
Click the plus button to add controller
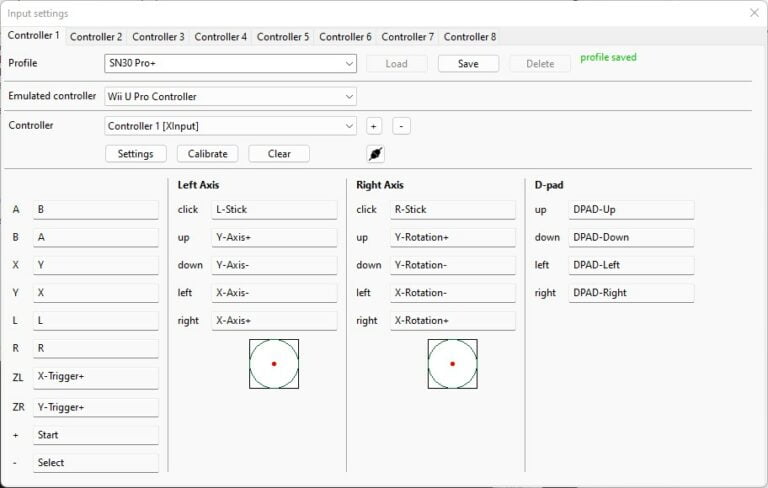[x=373, y=126]
